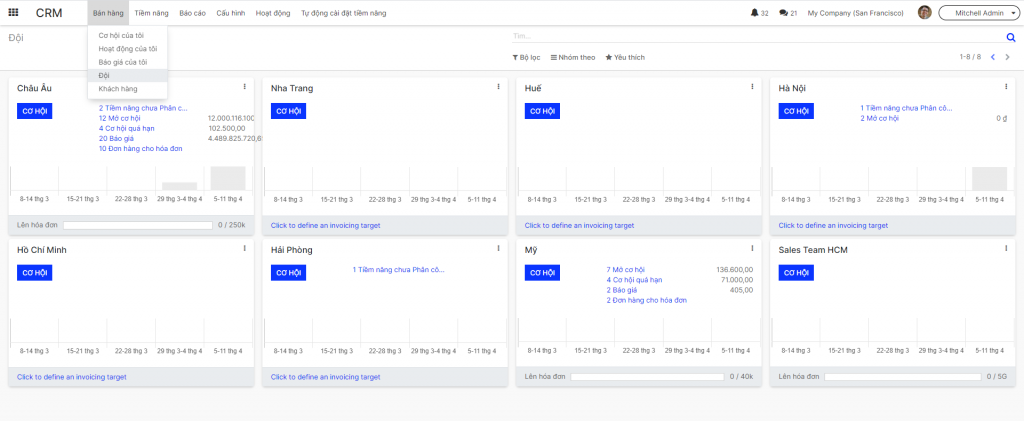Open the apps grid menu icon
Screen dimensions: 1024x421
pyautogui.click(x=13, y=12)
